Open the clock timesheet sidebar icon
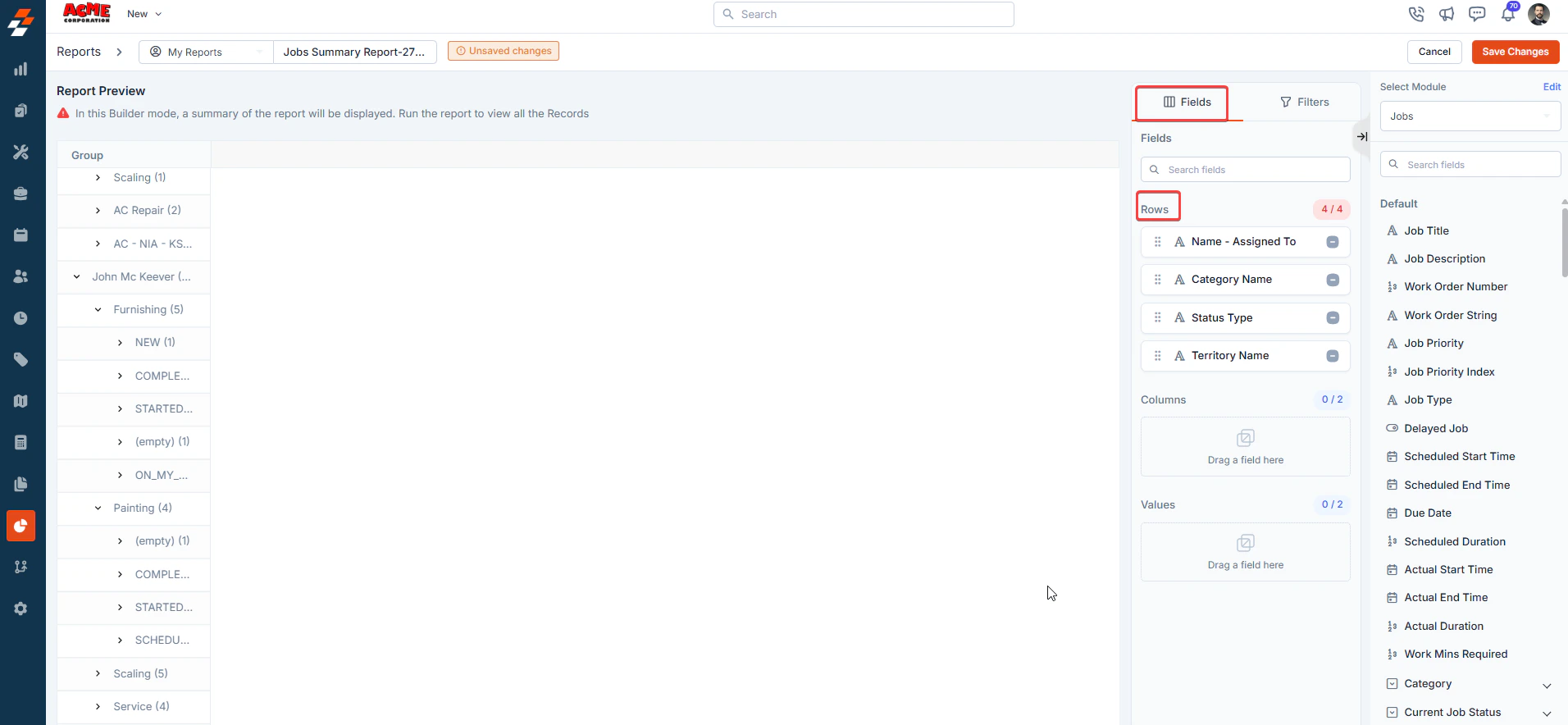Screen dimensions: 1568x725 point(21,318)
